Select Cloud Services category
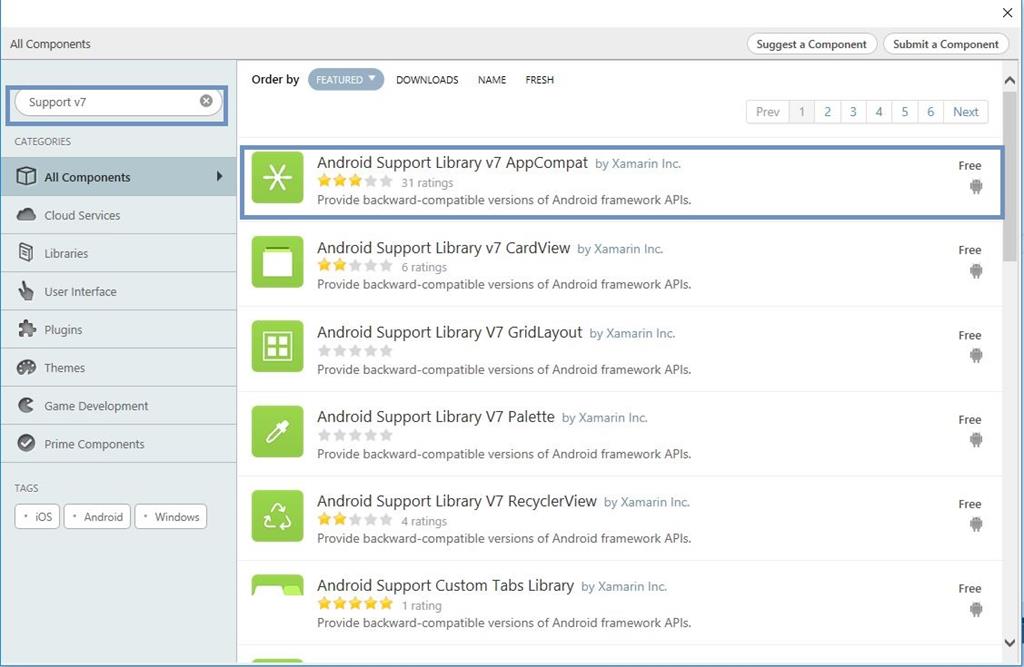The image size is (1024, 667). (x=118, y=215)
